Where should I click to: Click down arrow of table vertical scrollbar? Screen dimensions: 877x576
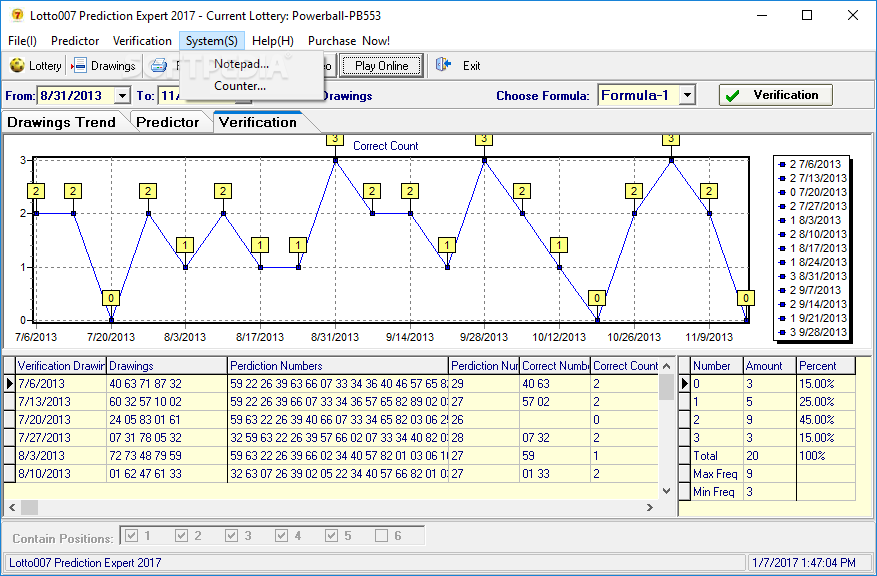pyautogui.click(x=666, y=490)
